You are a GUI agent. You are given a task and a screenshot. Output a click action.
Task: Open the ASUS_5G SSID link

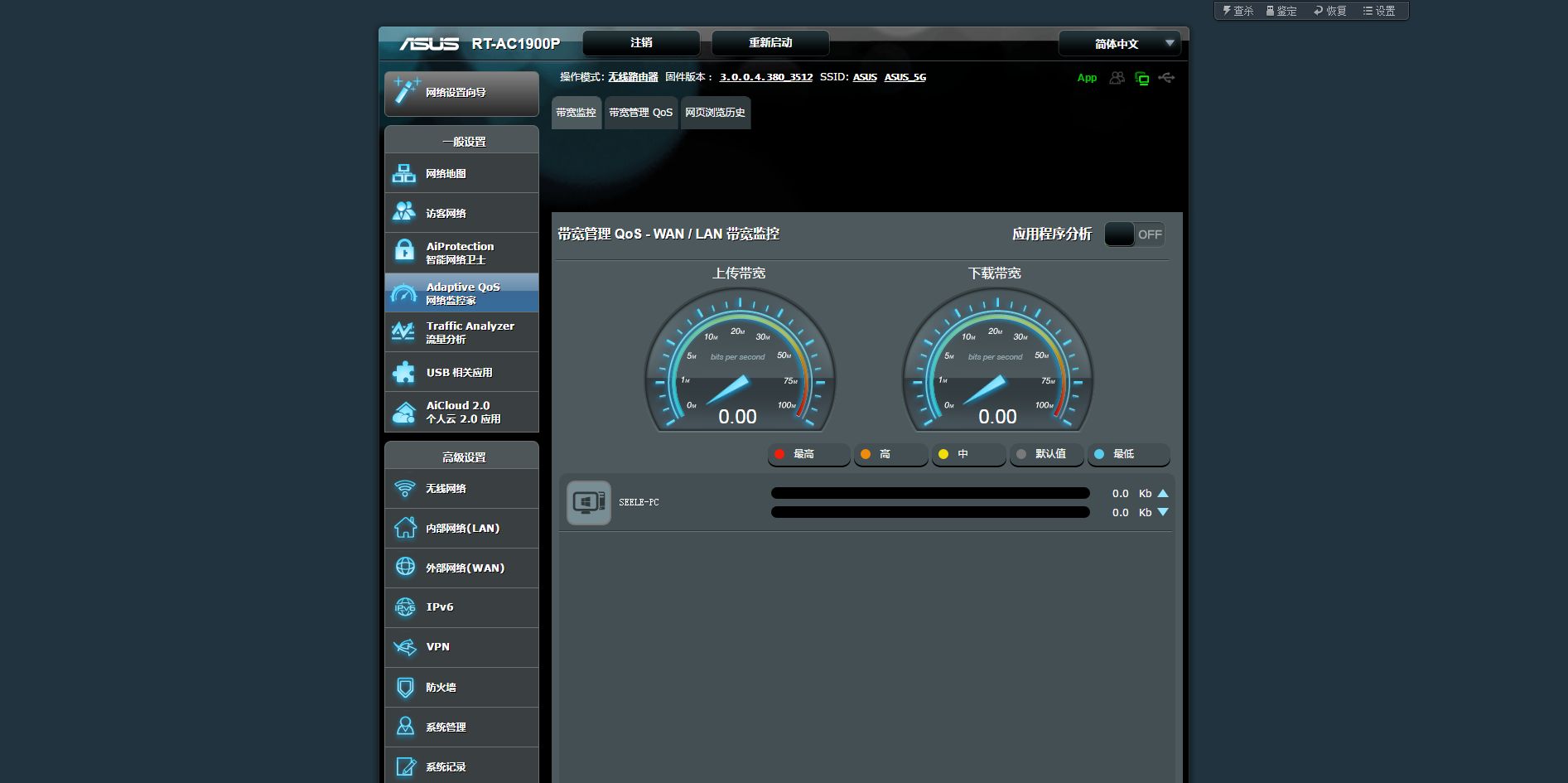coord(905,77)
